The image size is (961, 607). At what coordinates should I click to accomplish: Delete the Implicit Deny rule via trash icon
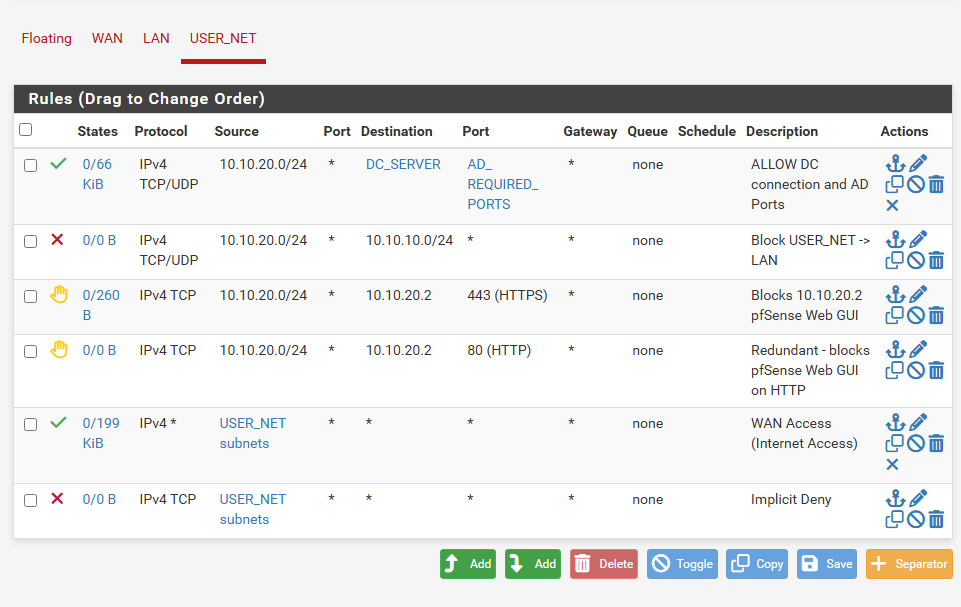point(936,519)
